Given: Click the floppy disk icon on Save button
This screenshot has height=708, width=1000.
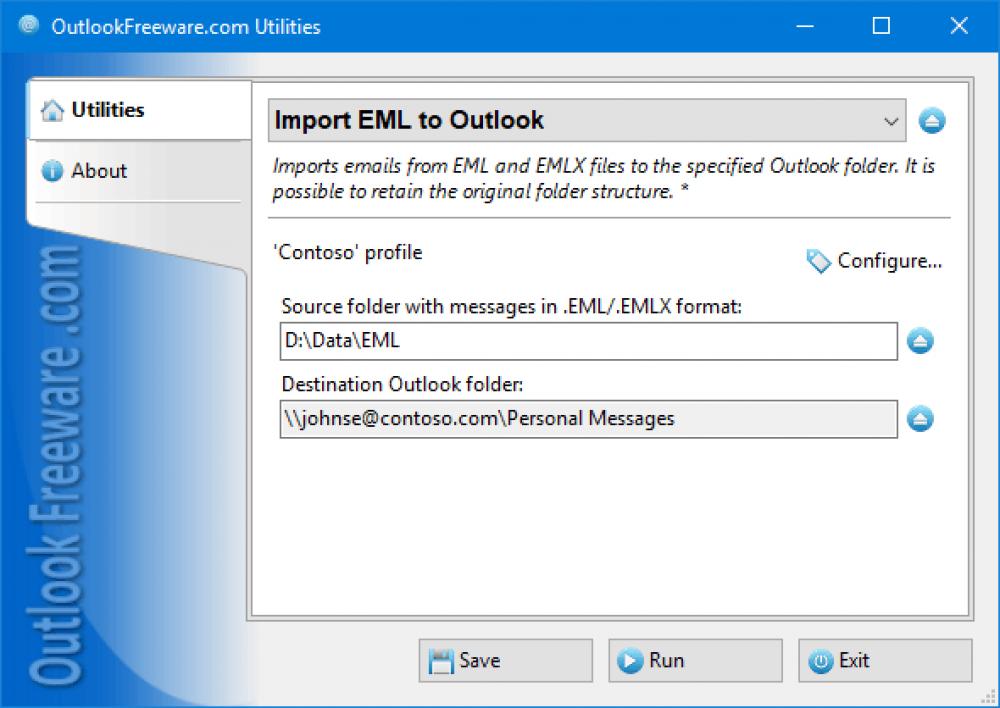Looking at the screenshot, I should pos(443,660).
